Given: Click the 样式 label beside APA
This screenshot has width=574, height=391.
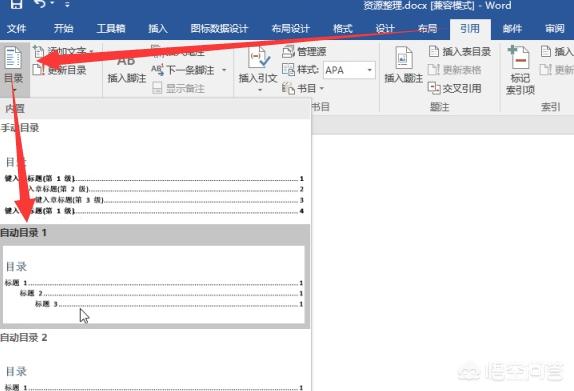Looking at the screenshot, I should [308, 70].
